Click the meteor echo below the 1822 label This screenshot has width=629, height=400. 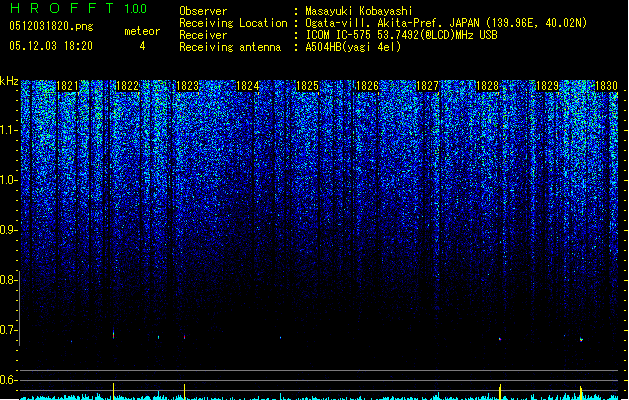[114, 334]
